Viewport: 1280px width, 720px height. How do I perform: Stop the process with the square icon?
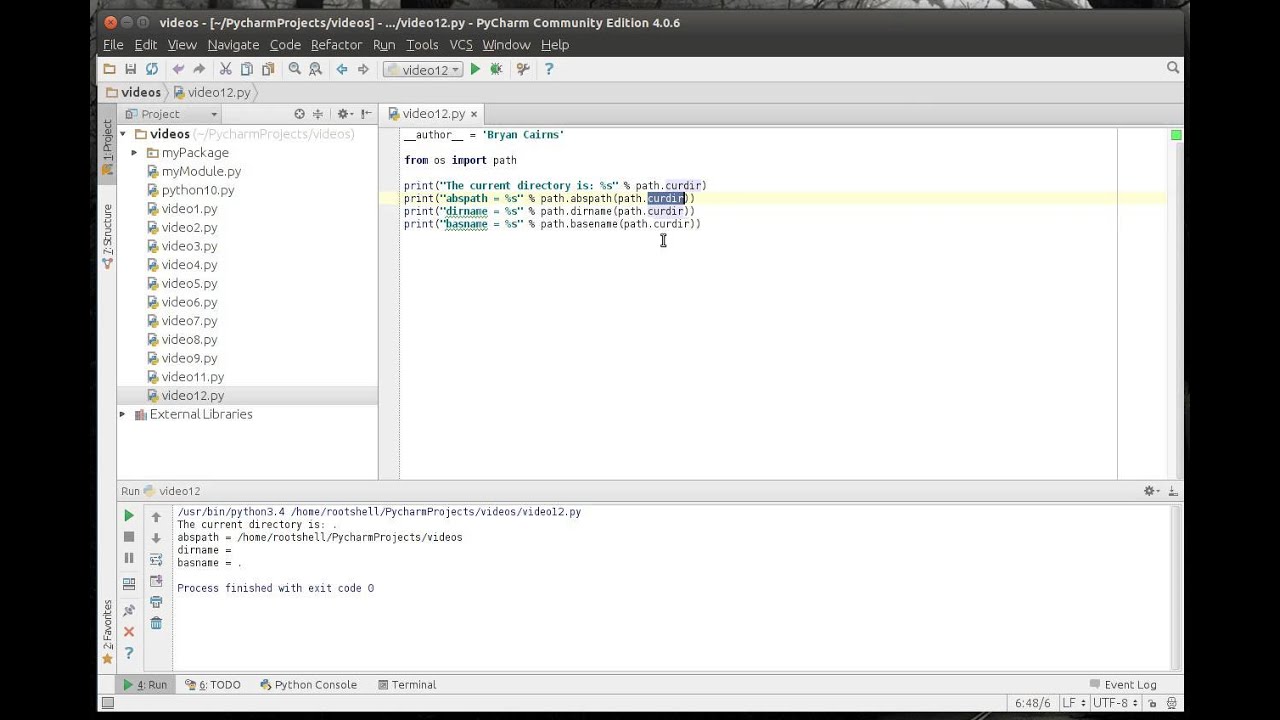click(x=128, y=537)
